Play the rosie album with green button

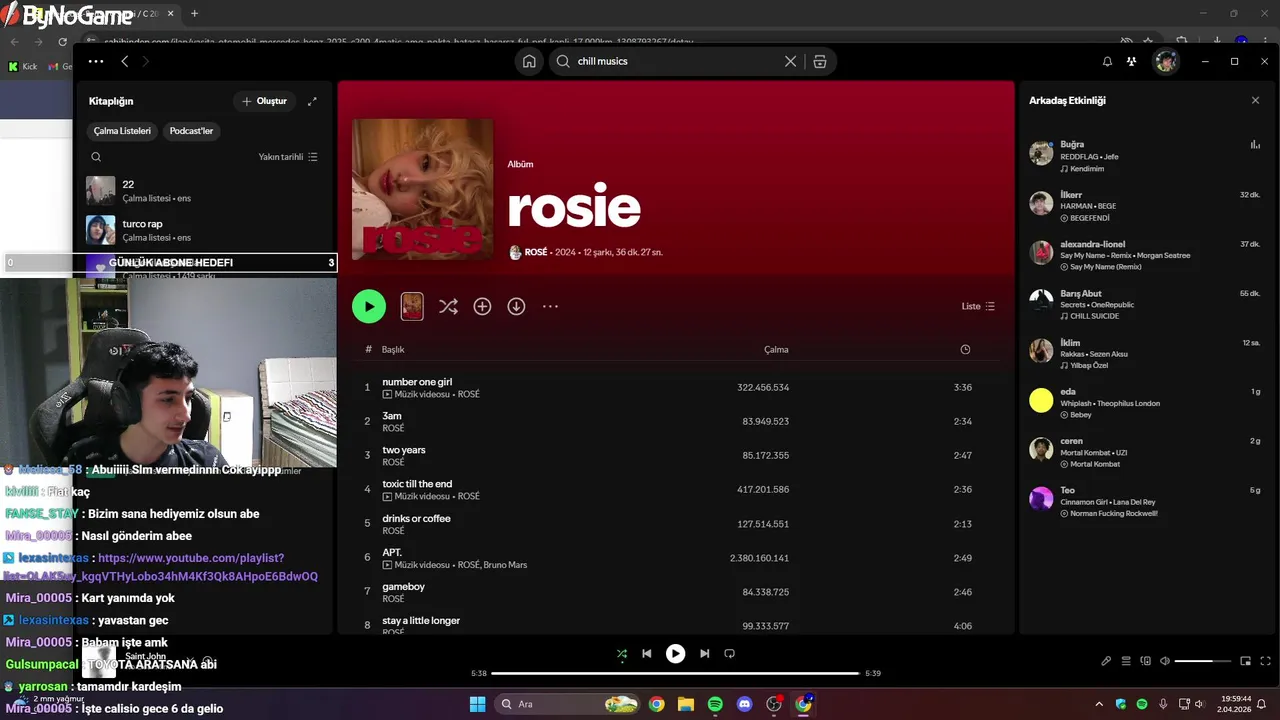tap(369, 306)
